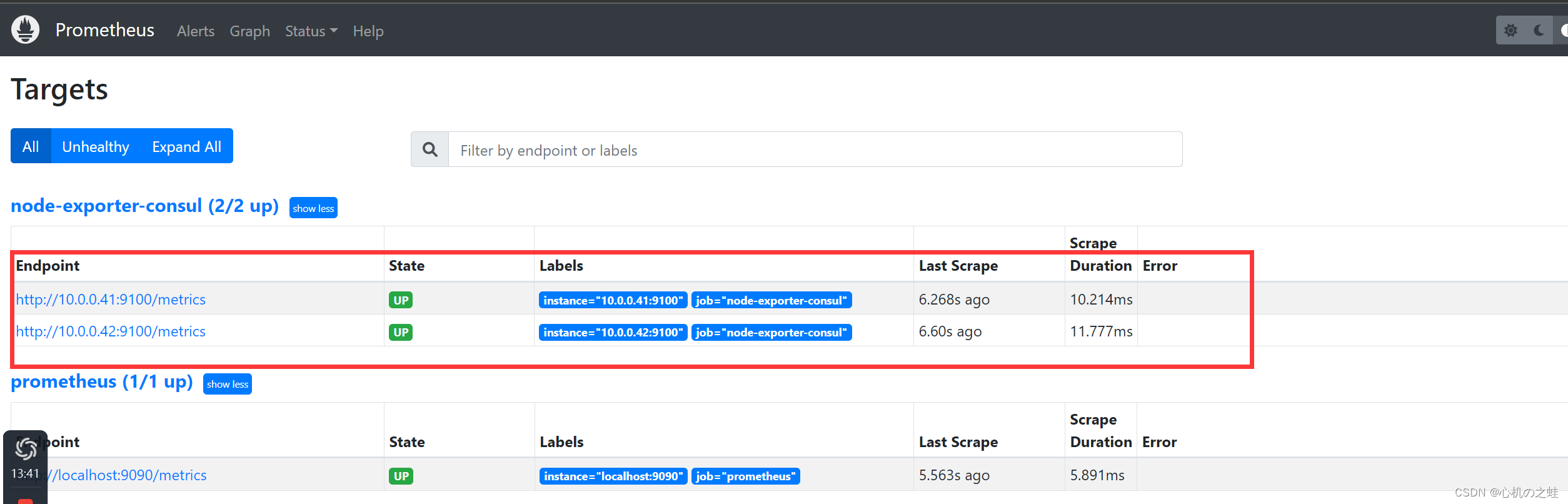Click the 5.891ms scrape duration
Screen dimensions: 1568x504
[1097, 475]
